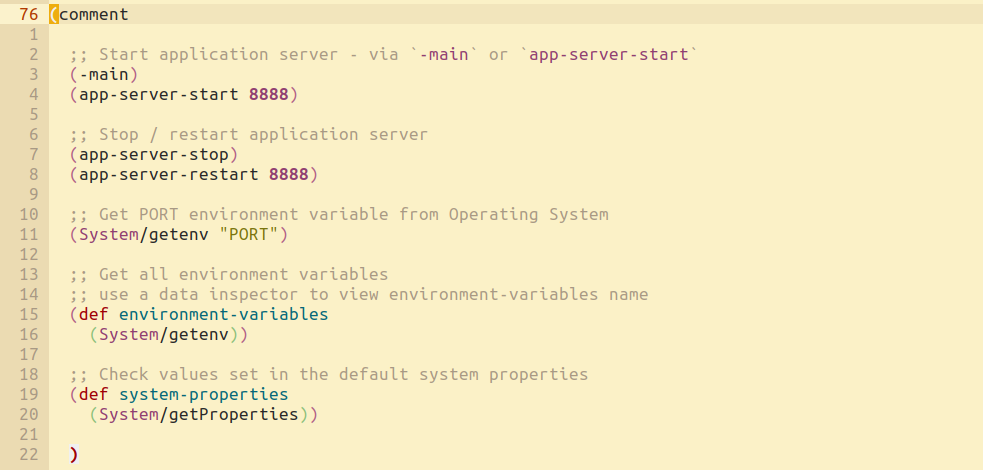Image resolution: width=983 pixels, height=470 pixels.
Task: Click "use a data inspector" comment line
Action: (x=359, y=295)
